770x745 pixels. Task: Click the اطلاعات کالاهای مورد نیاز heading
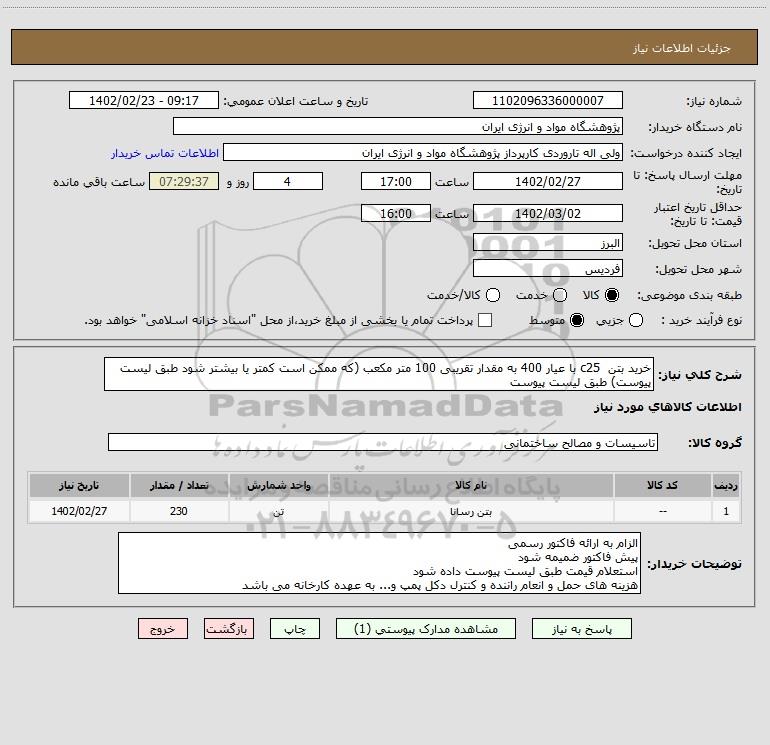click(x=668, y=407)
